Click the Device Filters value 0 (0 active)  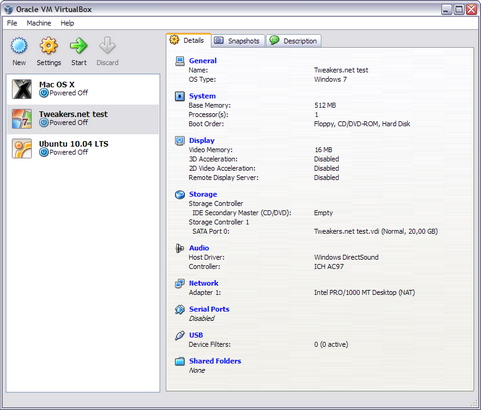[x=331, y=344]
